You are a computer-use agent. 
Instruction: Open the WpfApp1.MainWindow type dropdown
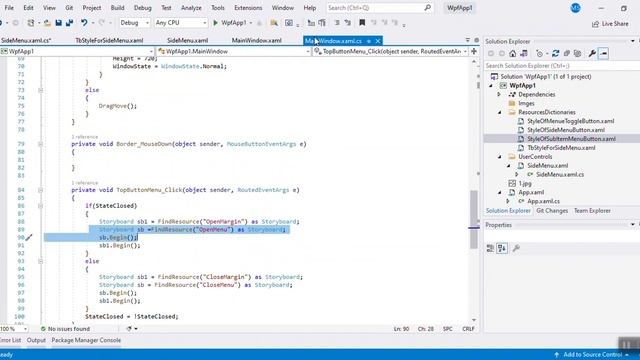(233, 51)
